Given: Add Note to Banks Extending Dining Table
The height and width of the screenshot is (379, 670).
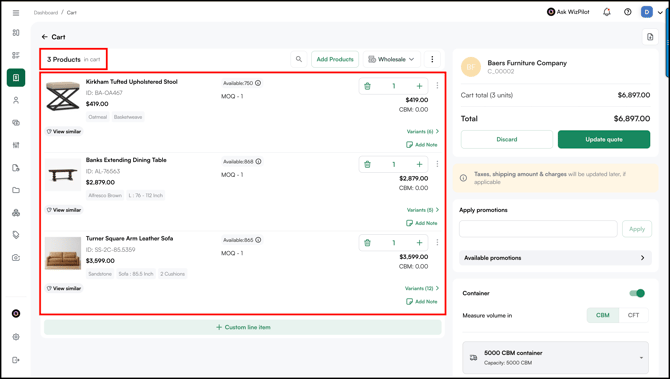Looking at the screenshot, I should click(421, 223).
